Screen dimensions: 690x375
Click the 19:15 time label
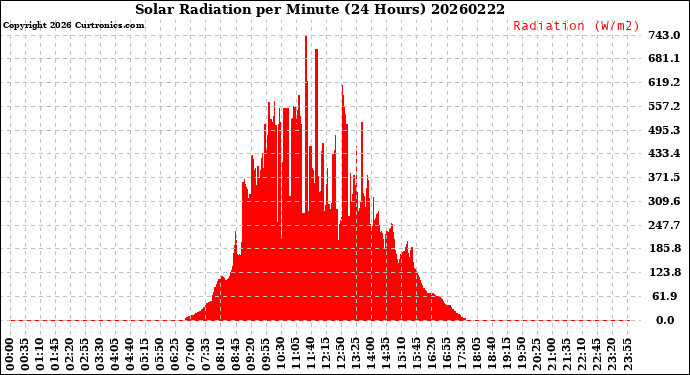506,355
